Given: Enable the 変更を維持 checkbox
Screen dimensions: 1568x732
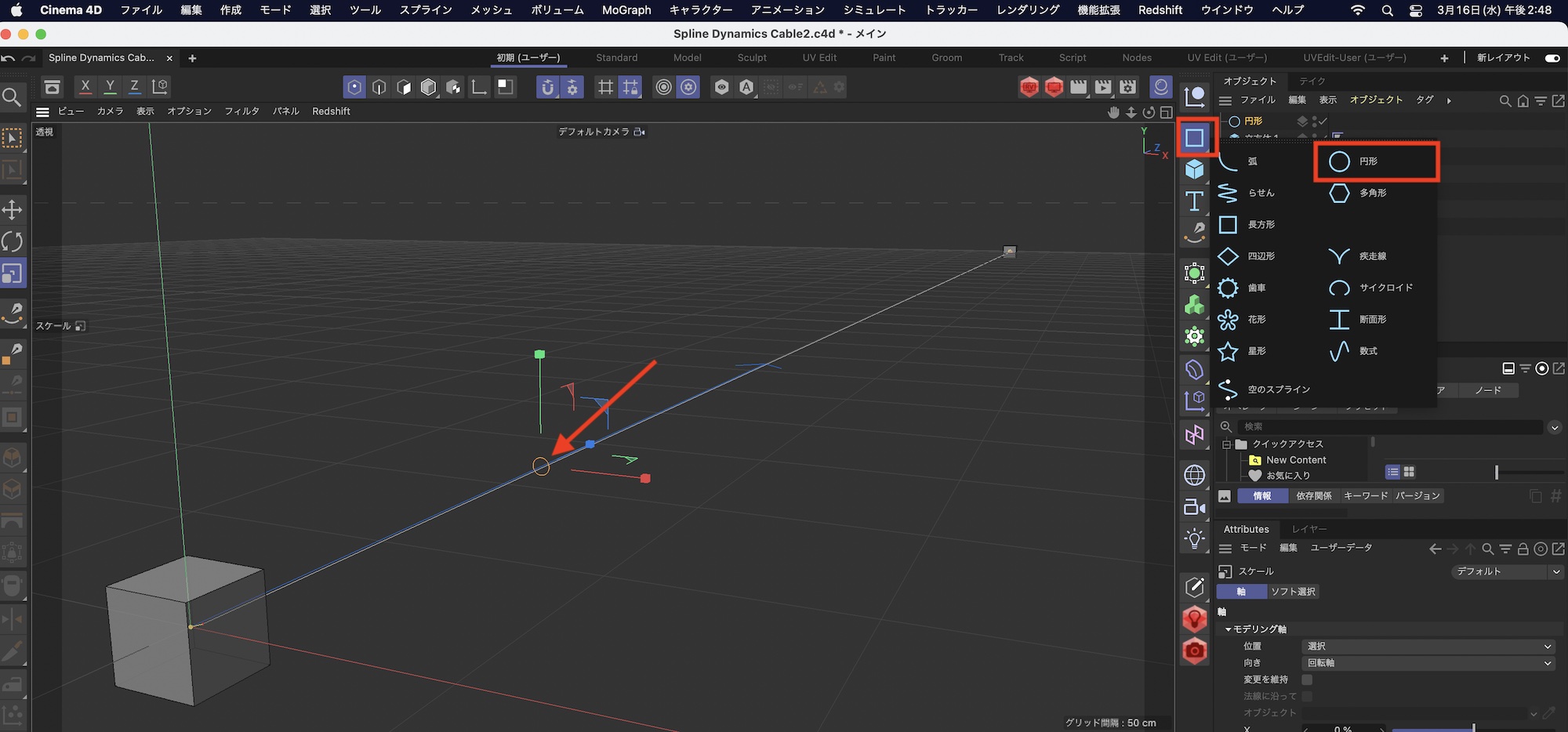Looking at the screenshot, I should point(1307,679).
